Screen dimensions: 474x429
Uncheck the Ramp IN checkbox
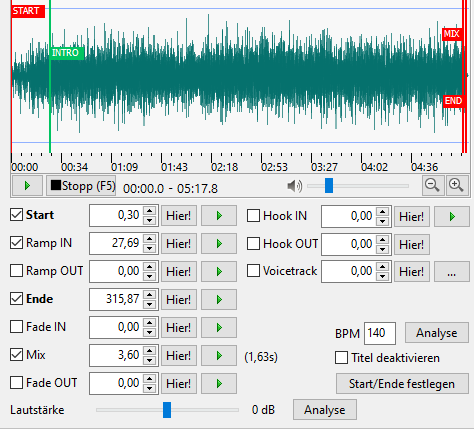click(16, 243)
